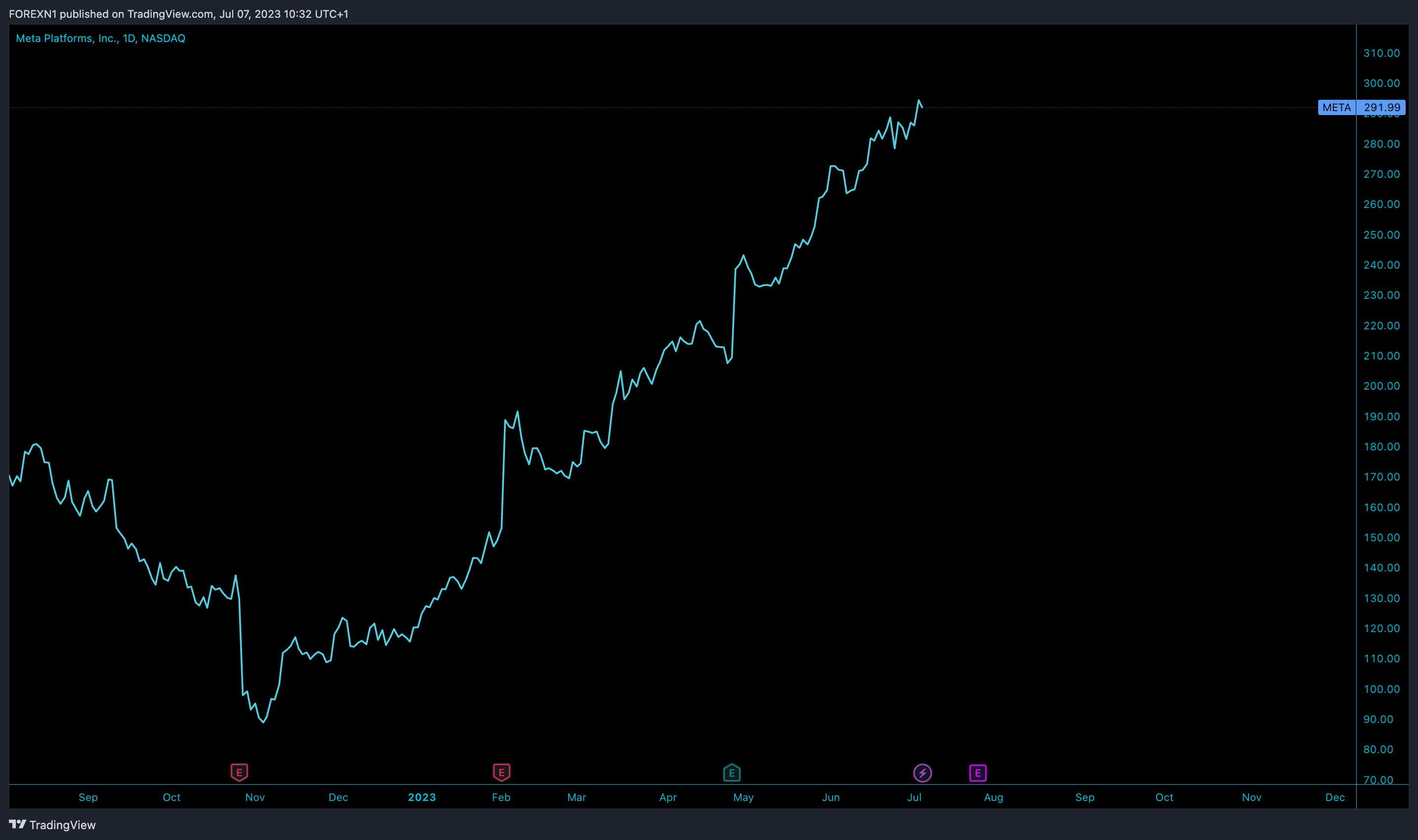
Task: Click the red earnings marker at Feb
Action: [501, 772]
